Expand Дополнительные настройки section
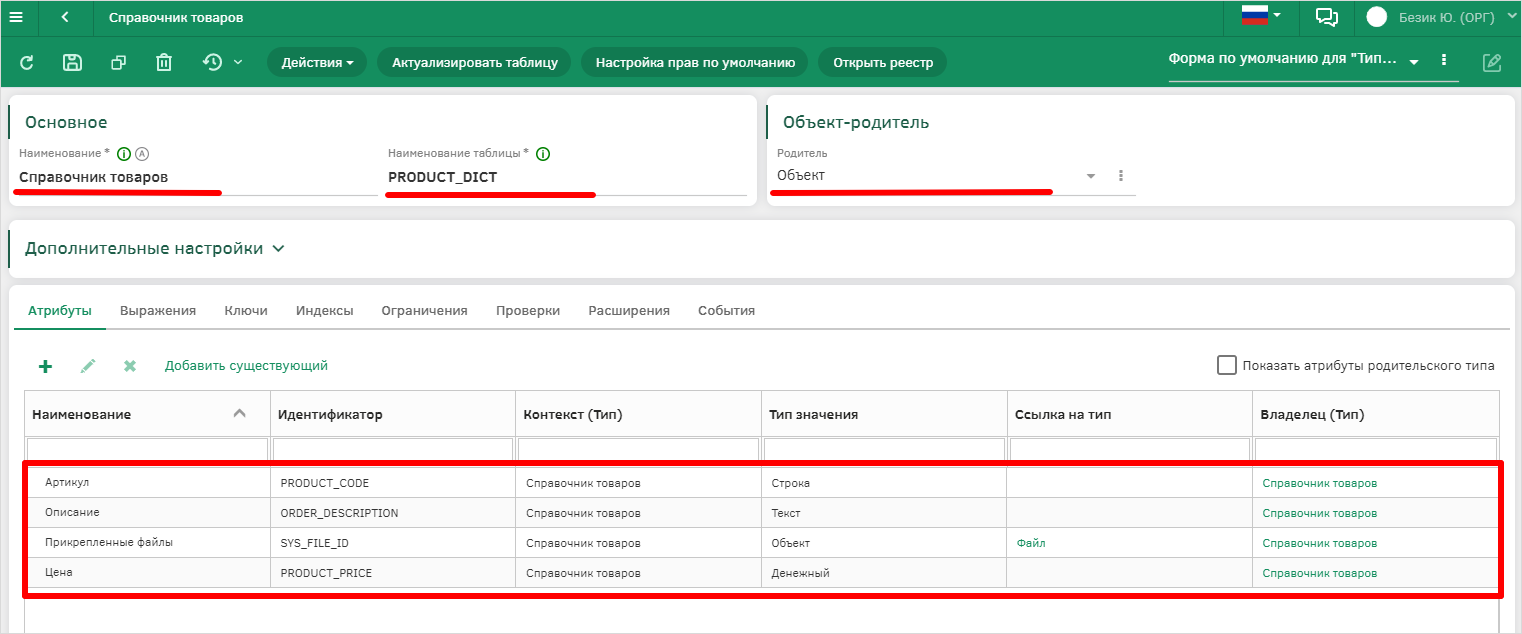1522x634 pixels. [155, 248]
